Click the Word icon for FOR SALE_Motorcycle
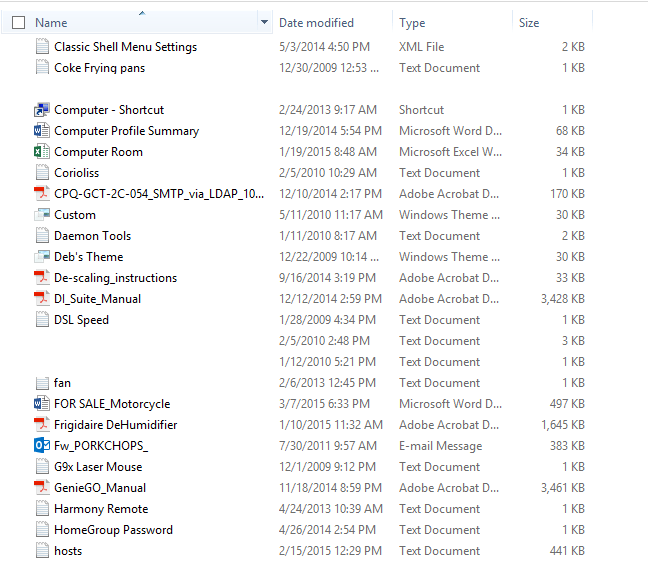Image resolution: width=648 pixels, height=565 pixels. coord(41,404)
